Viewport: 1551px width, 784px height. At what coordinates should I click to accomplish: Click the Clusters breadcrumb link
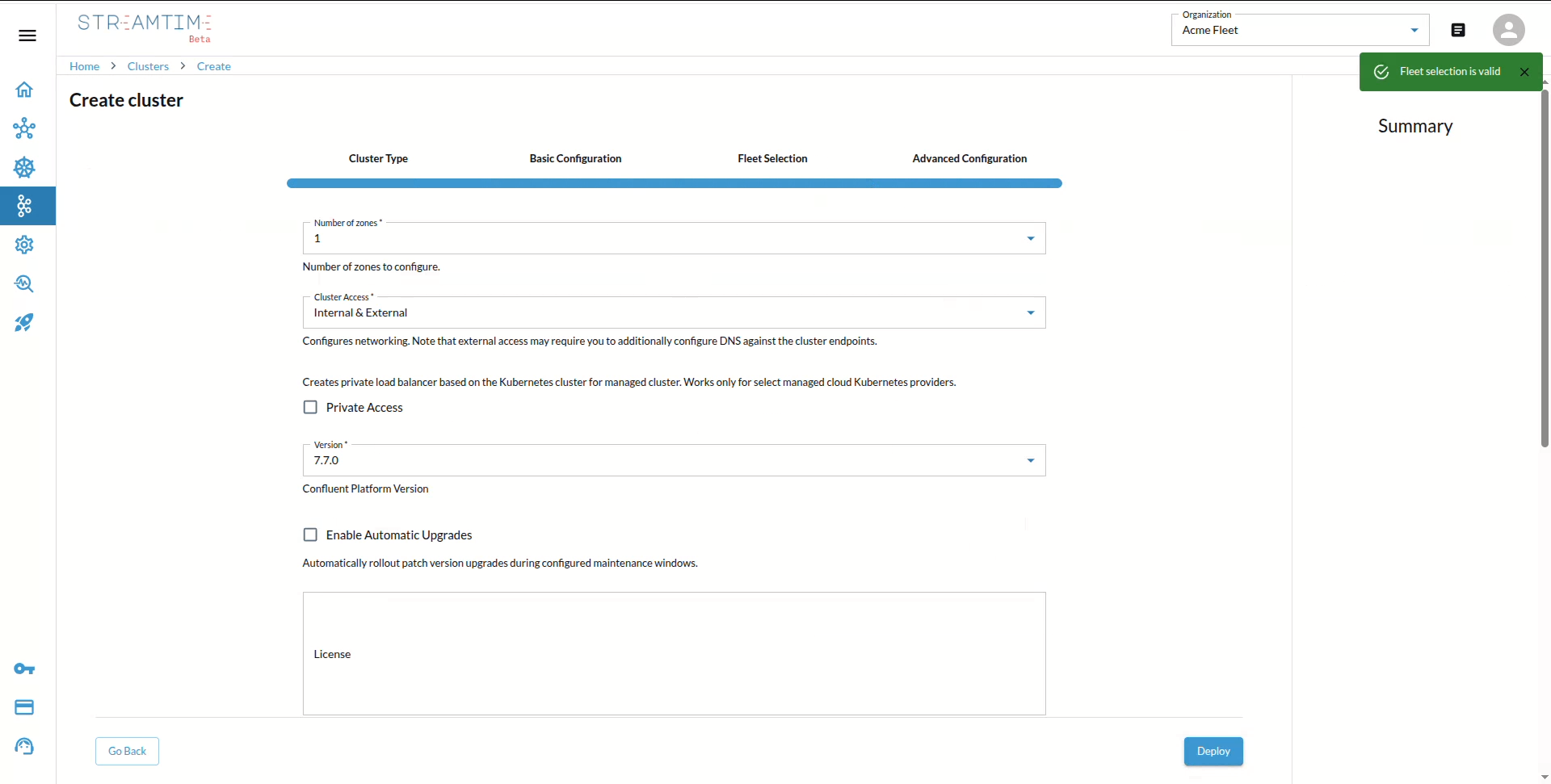click(x=148, y=66)
